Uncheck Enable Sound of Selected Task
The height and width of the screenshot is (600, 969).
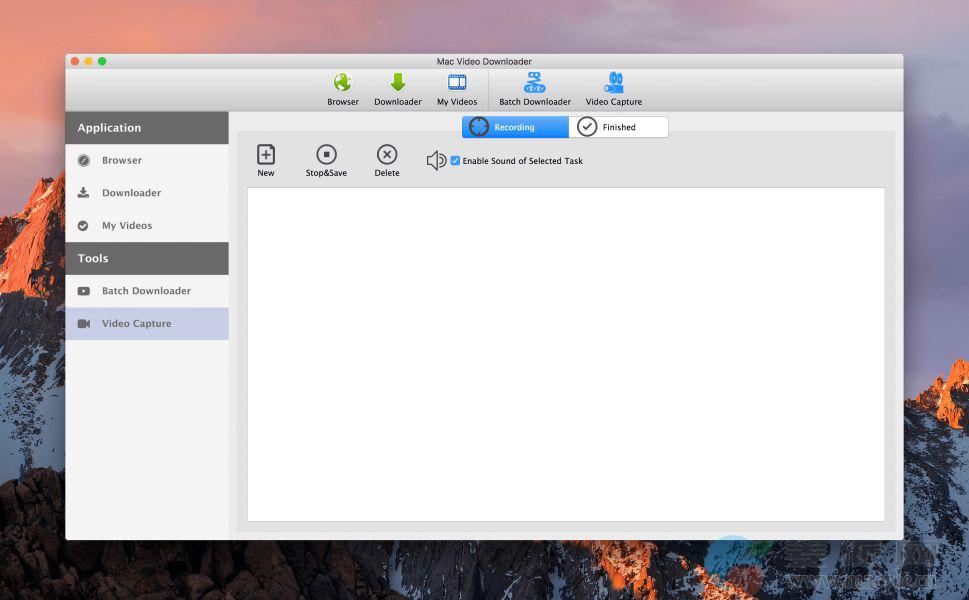(456, 161)
